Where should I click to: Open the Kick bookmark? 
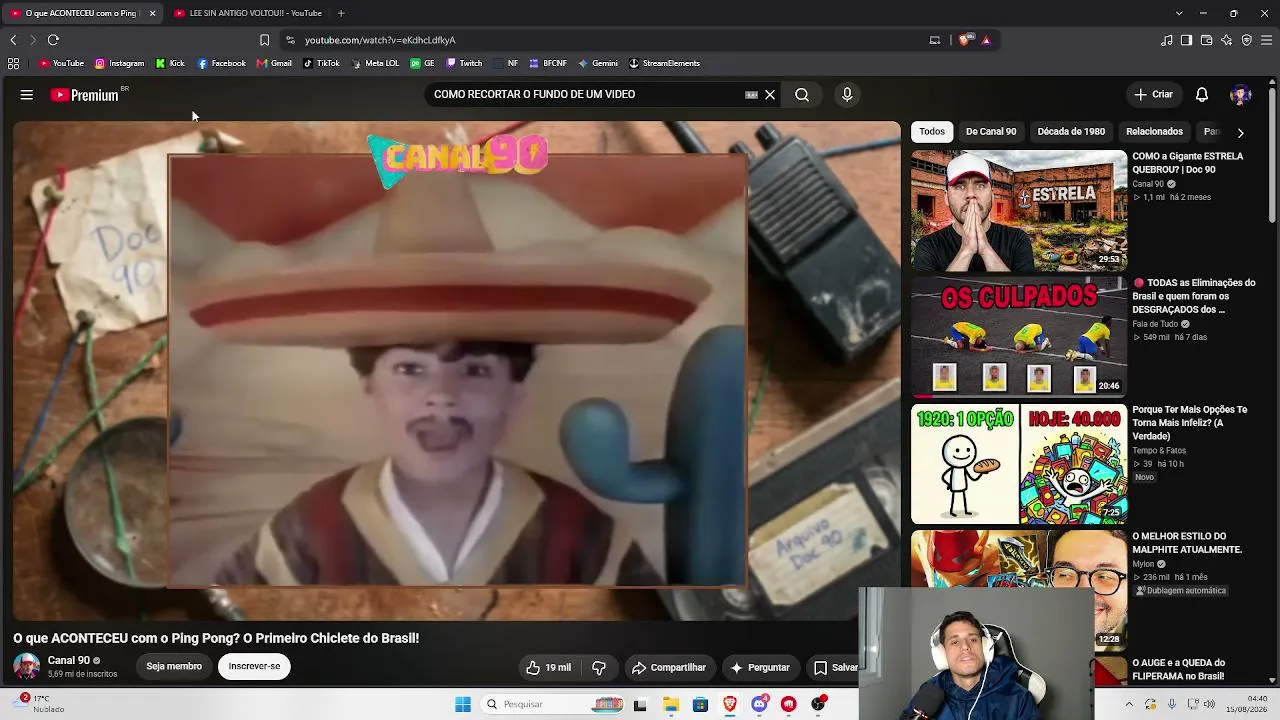(x=170, y=63)
